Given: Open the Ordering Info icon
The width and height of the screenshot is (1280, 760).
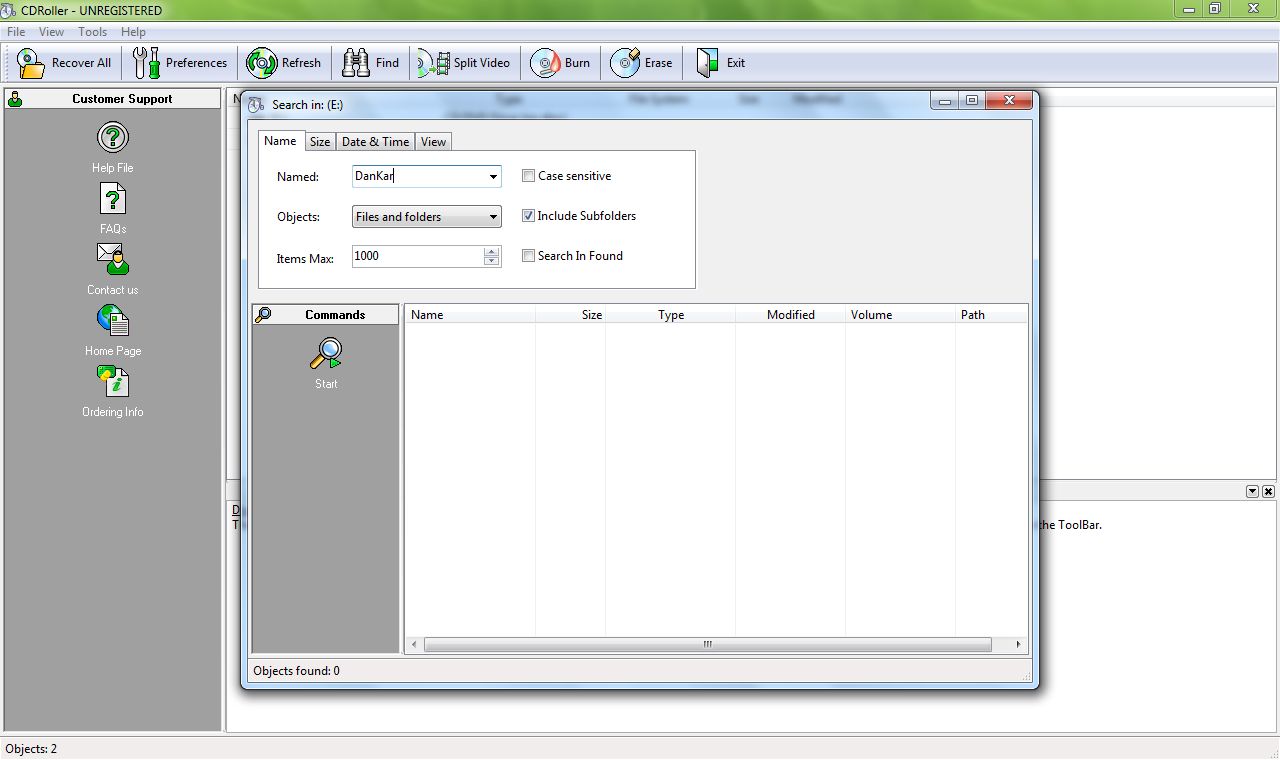Looking at the screenshot, I should [113, 382].
